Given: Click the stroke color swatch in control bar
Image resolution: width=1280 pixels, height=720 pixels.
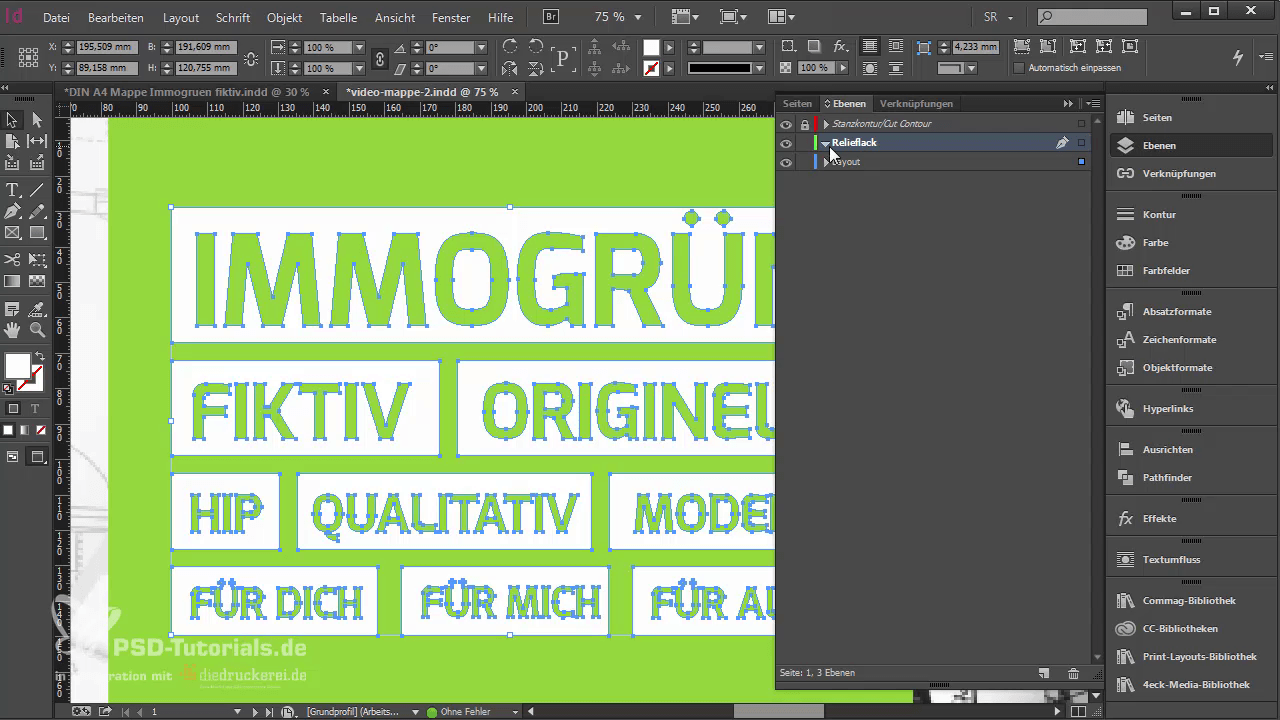Looking at the screenshot, I should pos(651,68).
